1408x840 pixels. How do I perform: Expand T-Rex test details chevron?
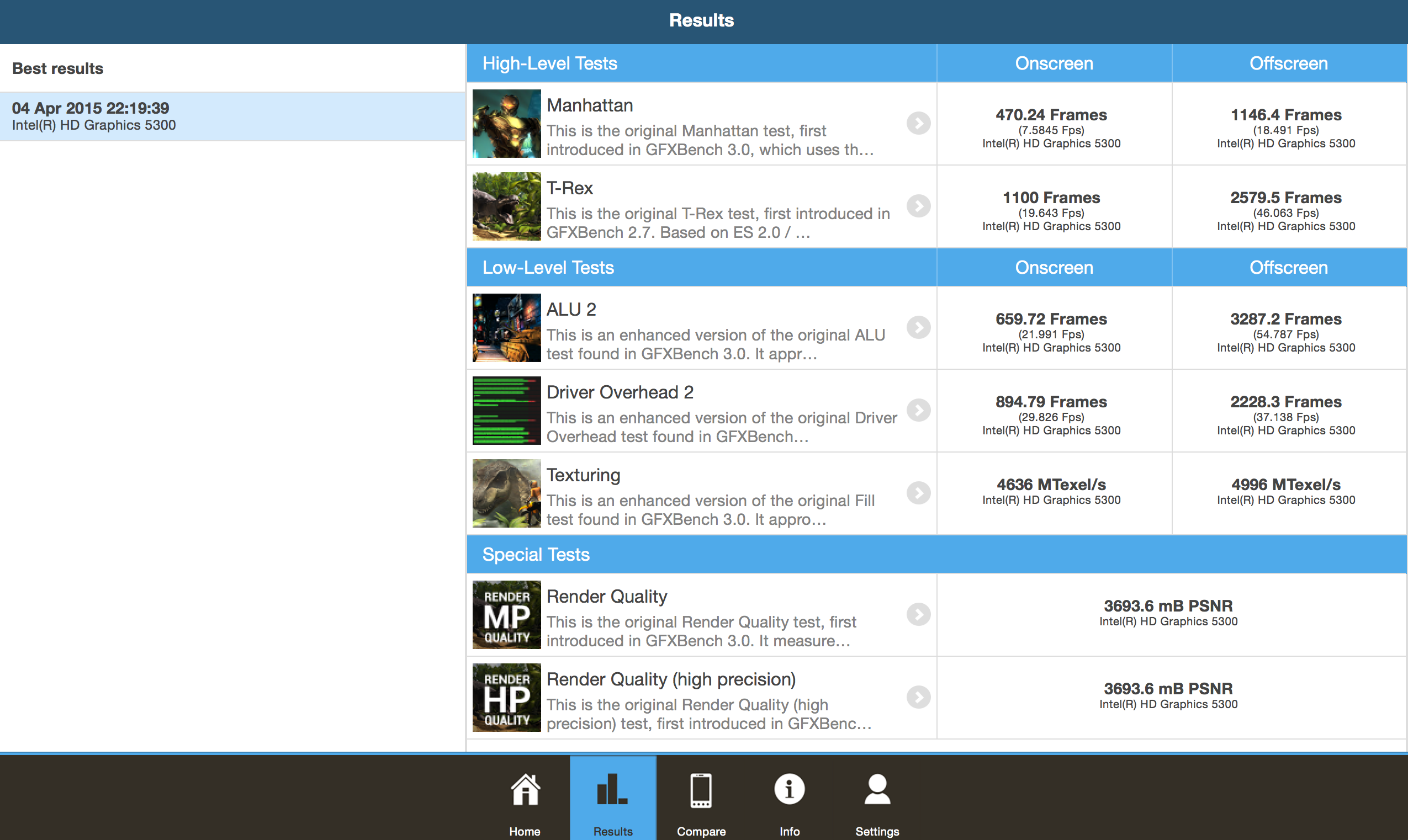(x=918, y=206)
